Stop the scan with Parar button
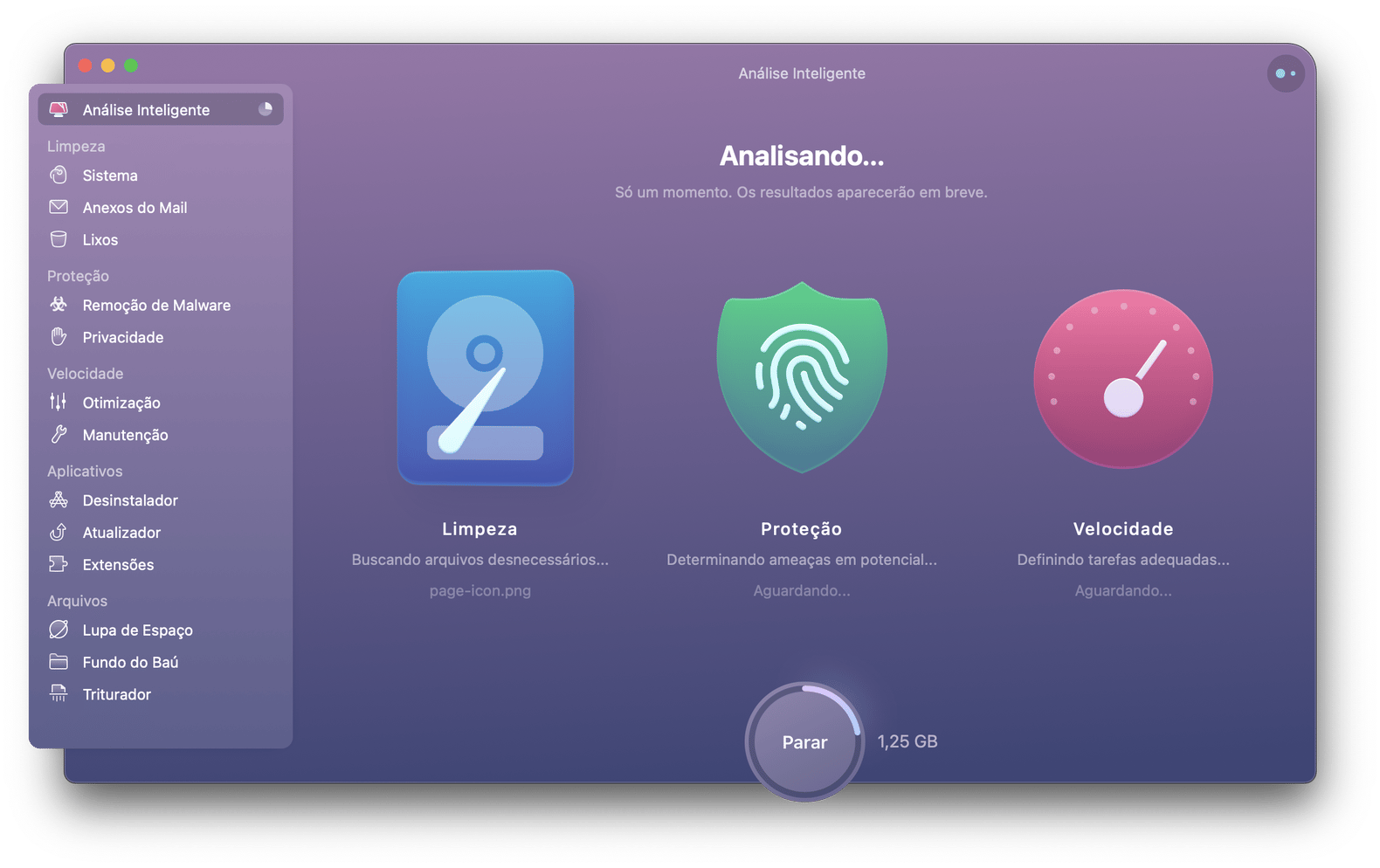 (804, 742)
